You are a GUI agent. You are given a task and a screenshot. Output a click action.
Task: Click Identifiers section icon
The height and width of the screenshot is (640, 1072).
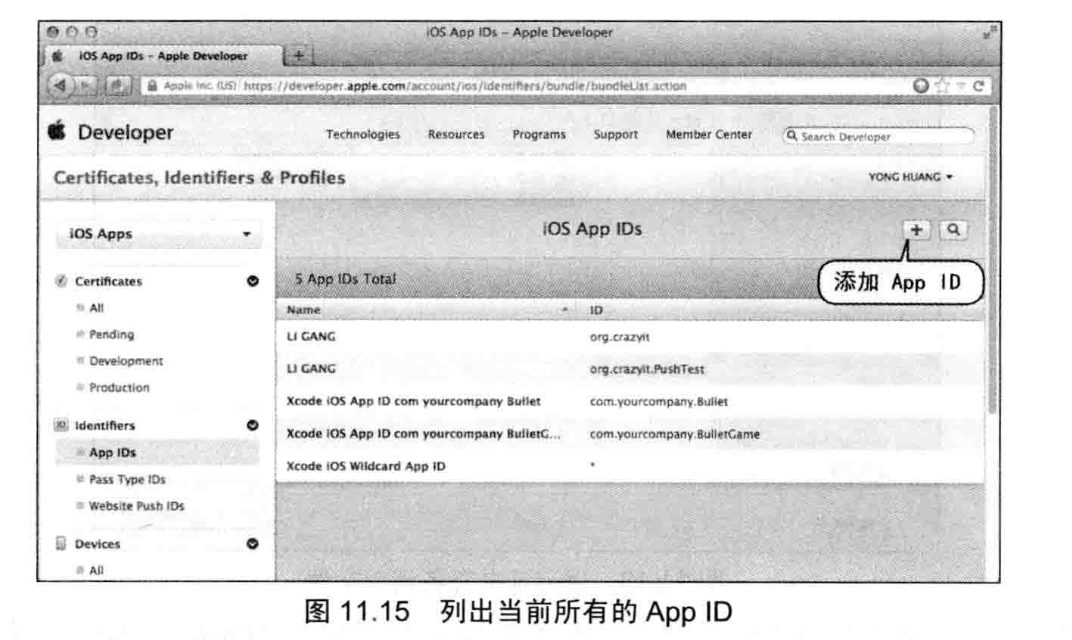click(61, 425)
